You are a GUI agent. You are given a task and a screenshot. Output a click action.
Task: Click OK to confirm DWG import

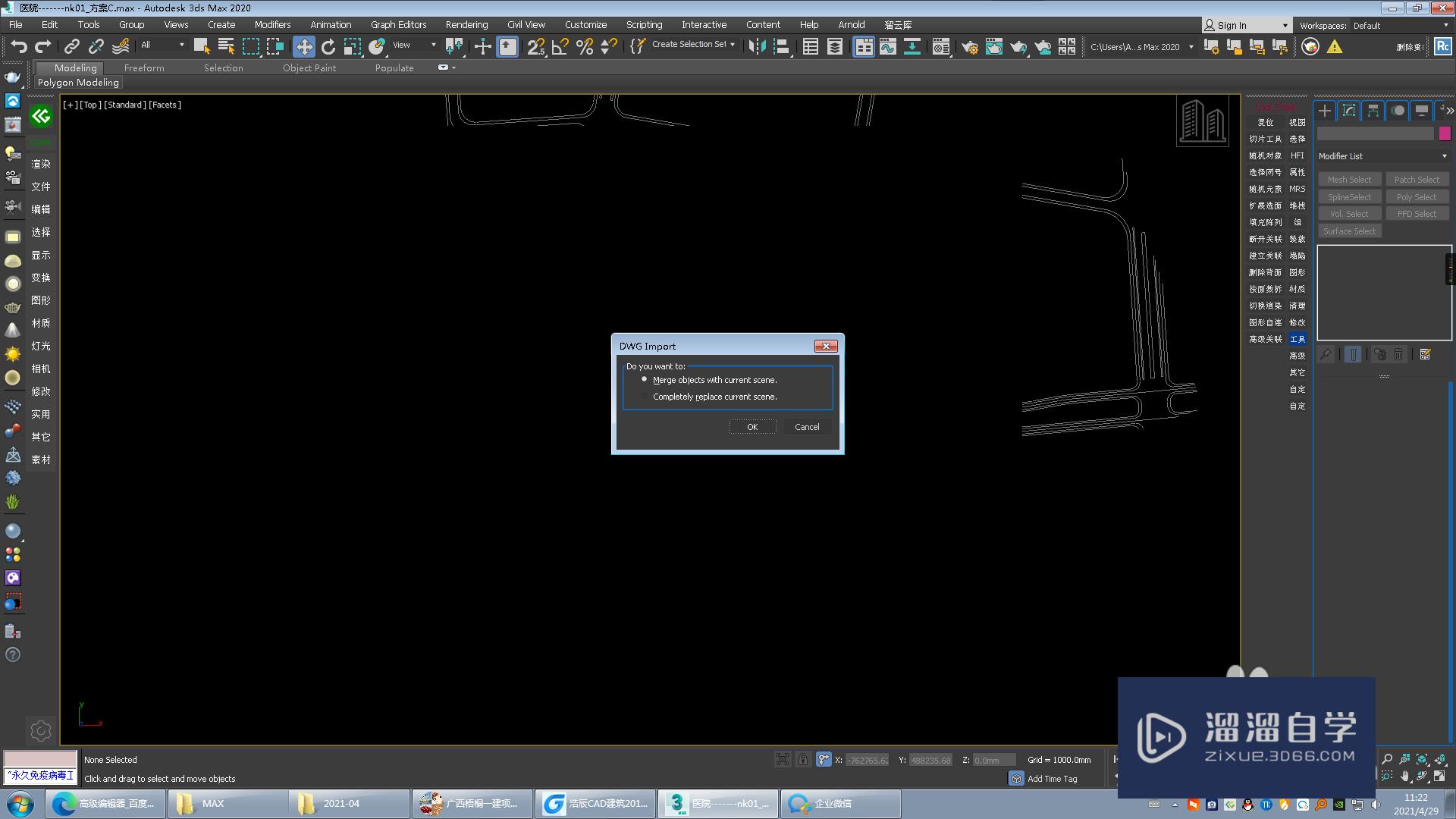click(x=753, y=427)
